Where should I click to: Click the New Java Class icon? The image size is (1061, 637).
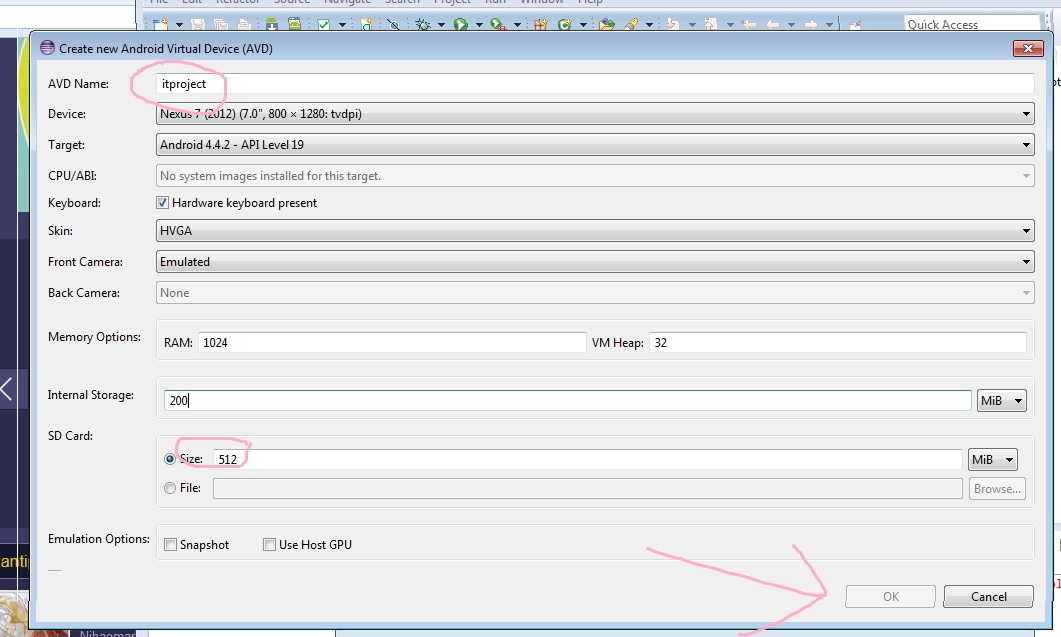point(564,24)
